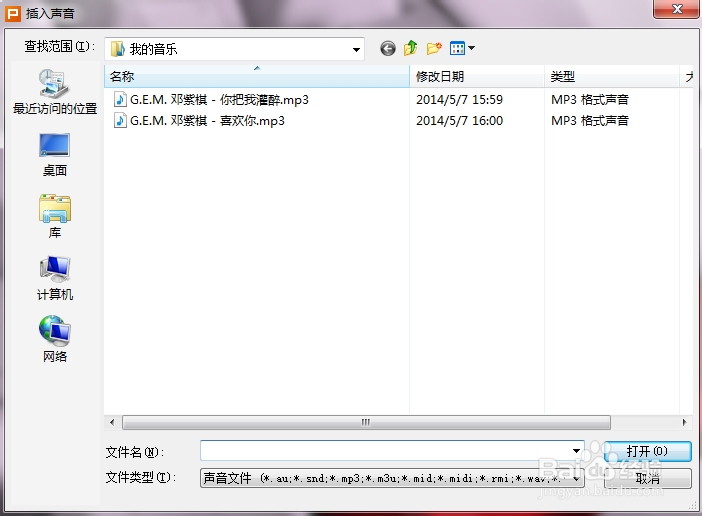Click the back navigation arrow icon
702x516 pixels.
point(388,48)
